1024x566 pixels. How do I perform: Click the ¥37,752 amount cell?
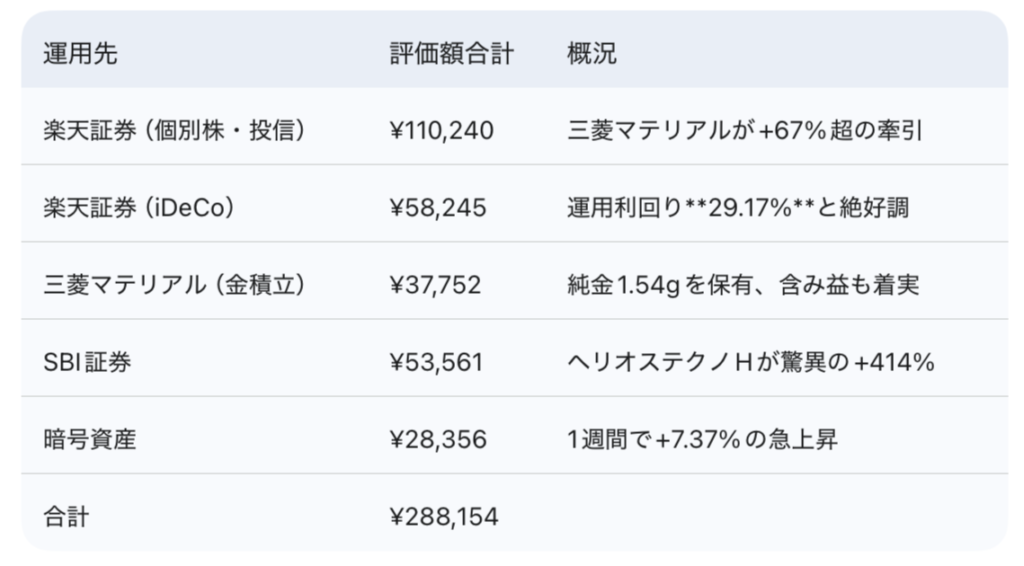pyautogui.click(x=435, y=285)
